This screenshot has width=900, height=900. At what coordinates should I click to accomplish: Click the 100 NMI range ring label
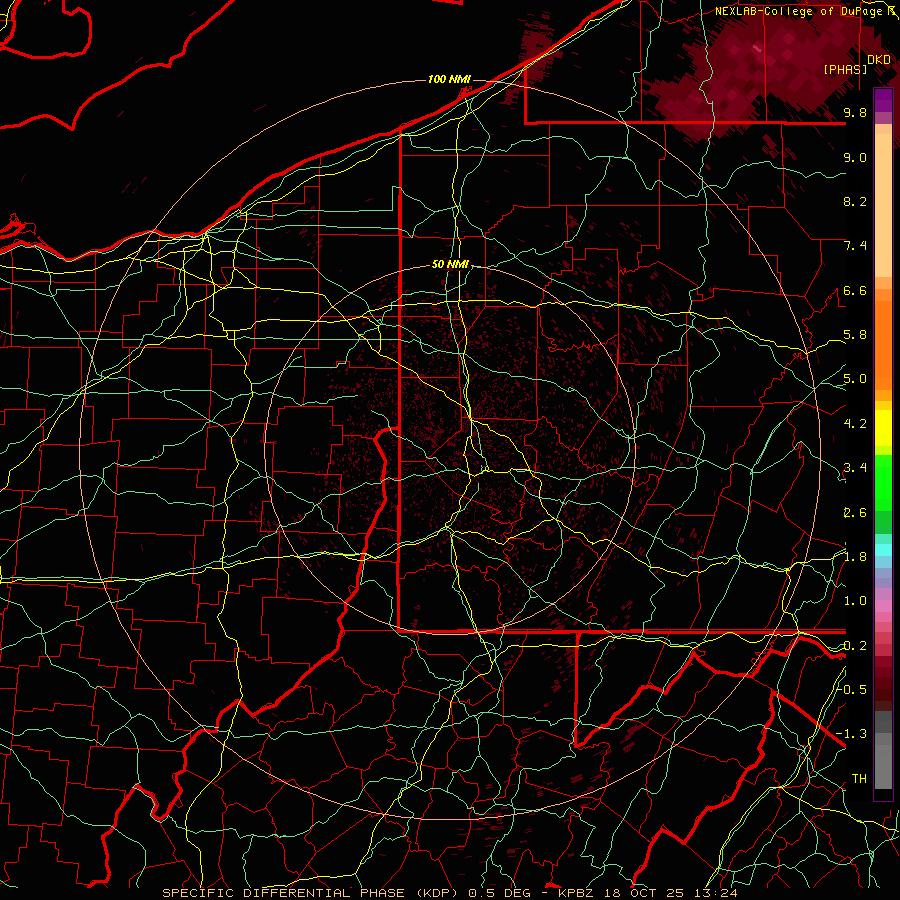tap(449, 79)
